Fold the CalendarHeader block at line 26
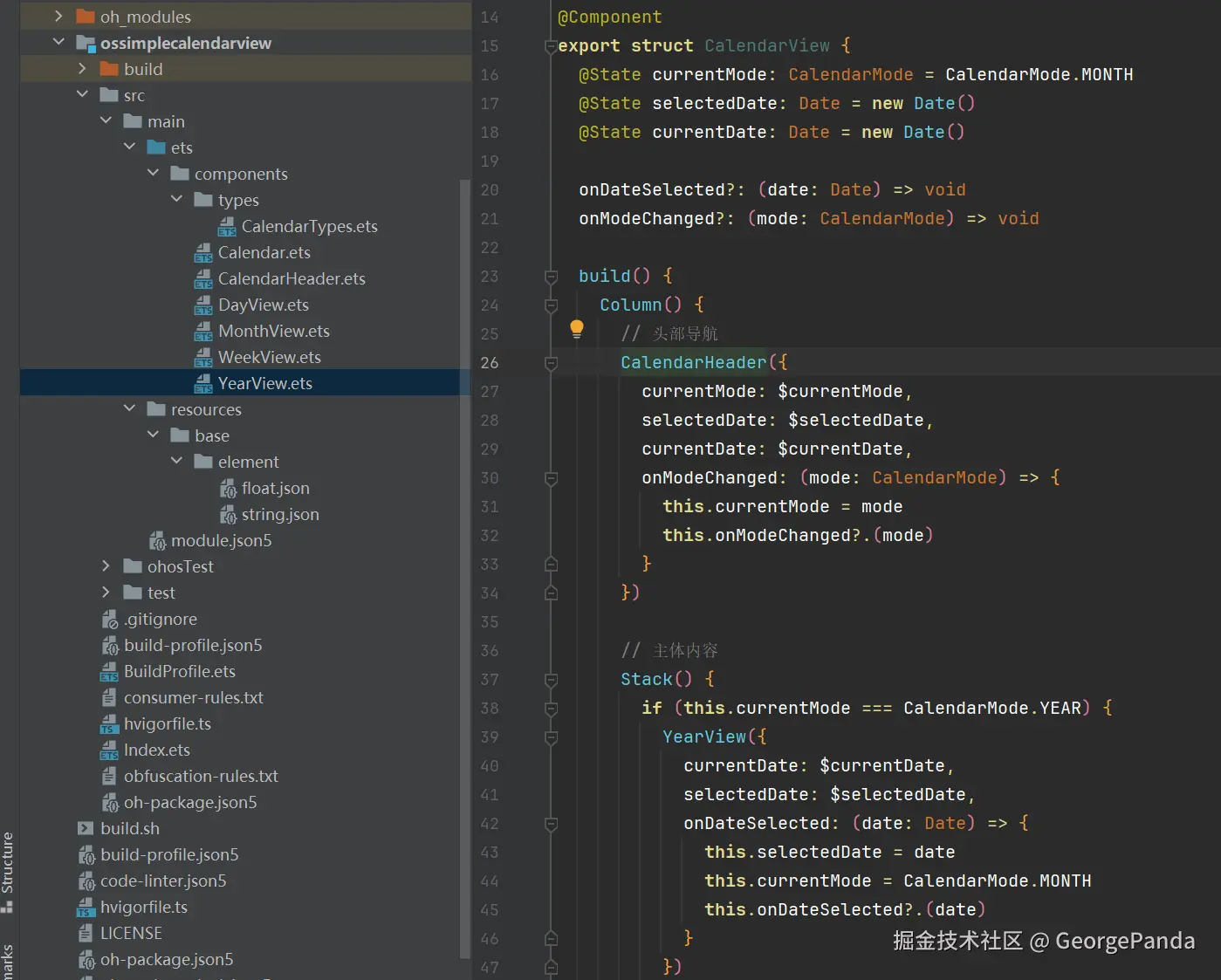The width and height of the screenshot is (1221, 980). 551,363
